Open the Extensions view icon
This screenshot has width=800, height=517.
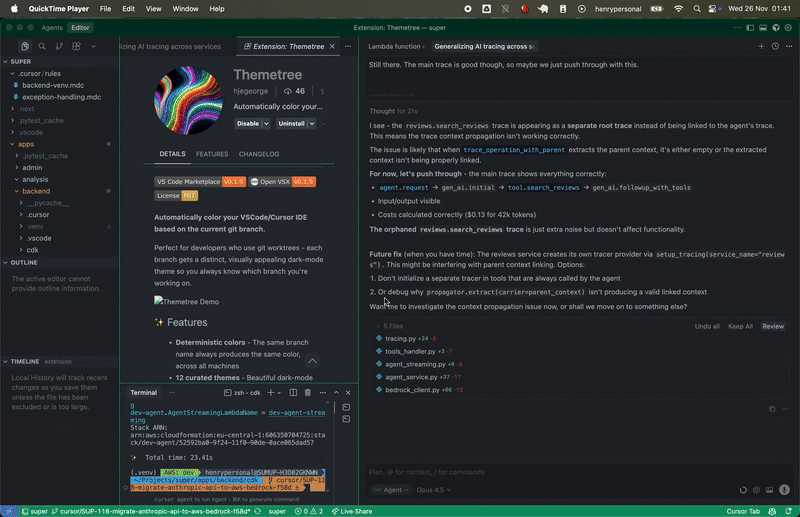(77, 46)
